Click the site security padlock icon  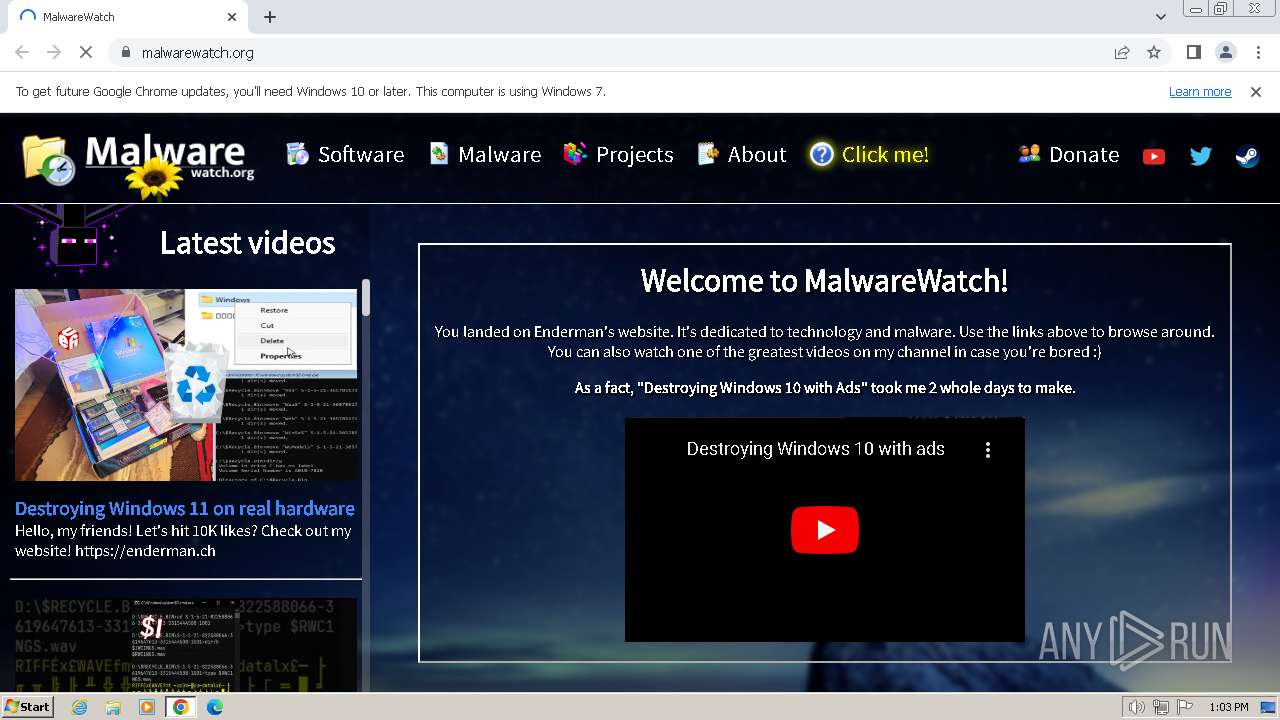[x=126, y=52]
